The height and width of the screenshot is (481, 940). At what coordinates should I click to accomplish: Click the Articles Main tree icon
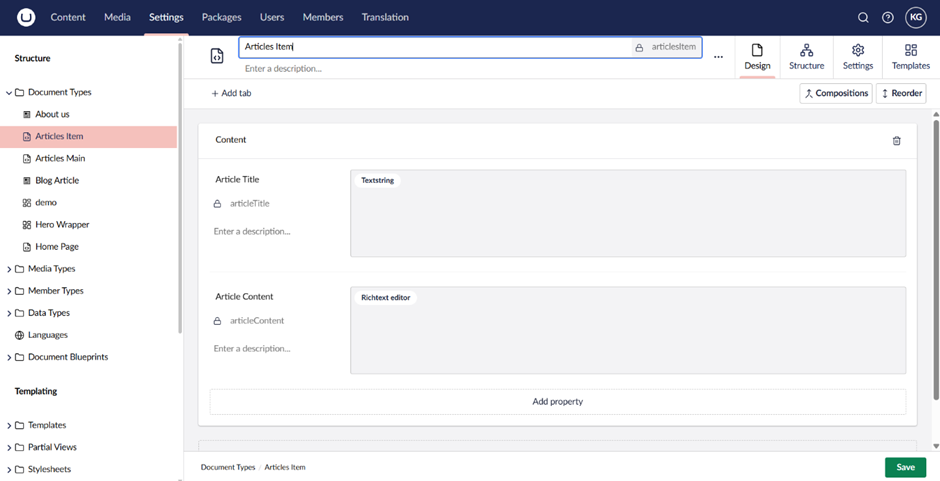click(x=26, y=159)
